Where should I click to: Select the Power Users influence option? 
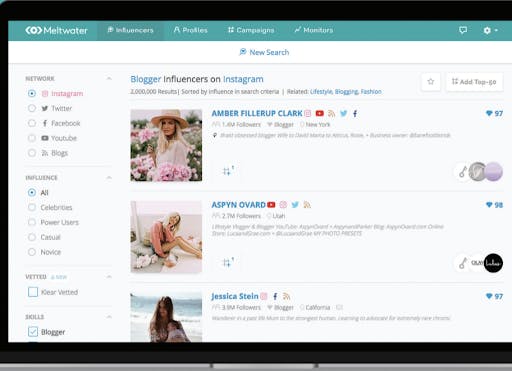(x=32, y=222)
